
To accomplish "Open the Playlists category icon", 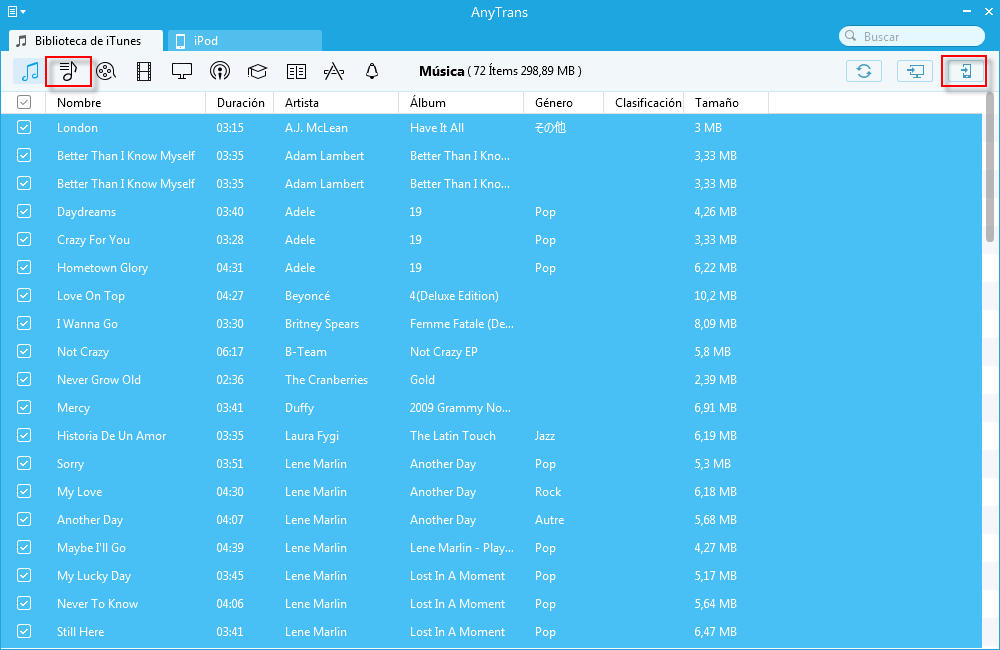I will (68, 71).
